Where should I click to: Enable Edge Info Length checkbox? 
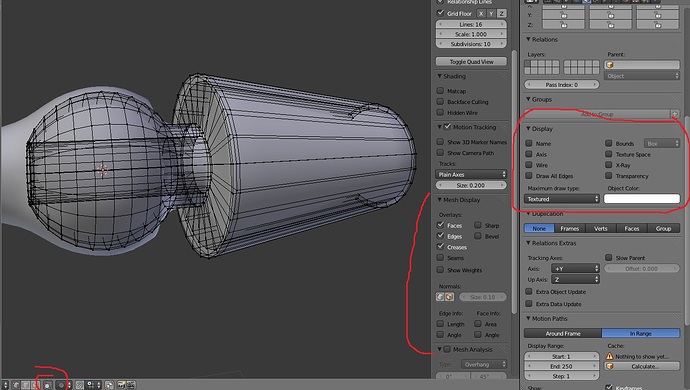pos(440,324)
